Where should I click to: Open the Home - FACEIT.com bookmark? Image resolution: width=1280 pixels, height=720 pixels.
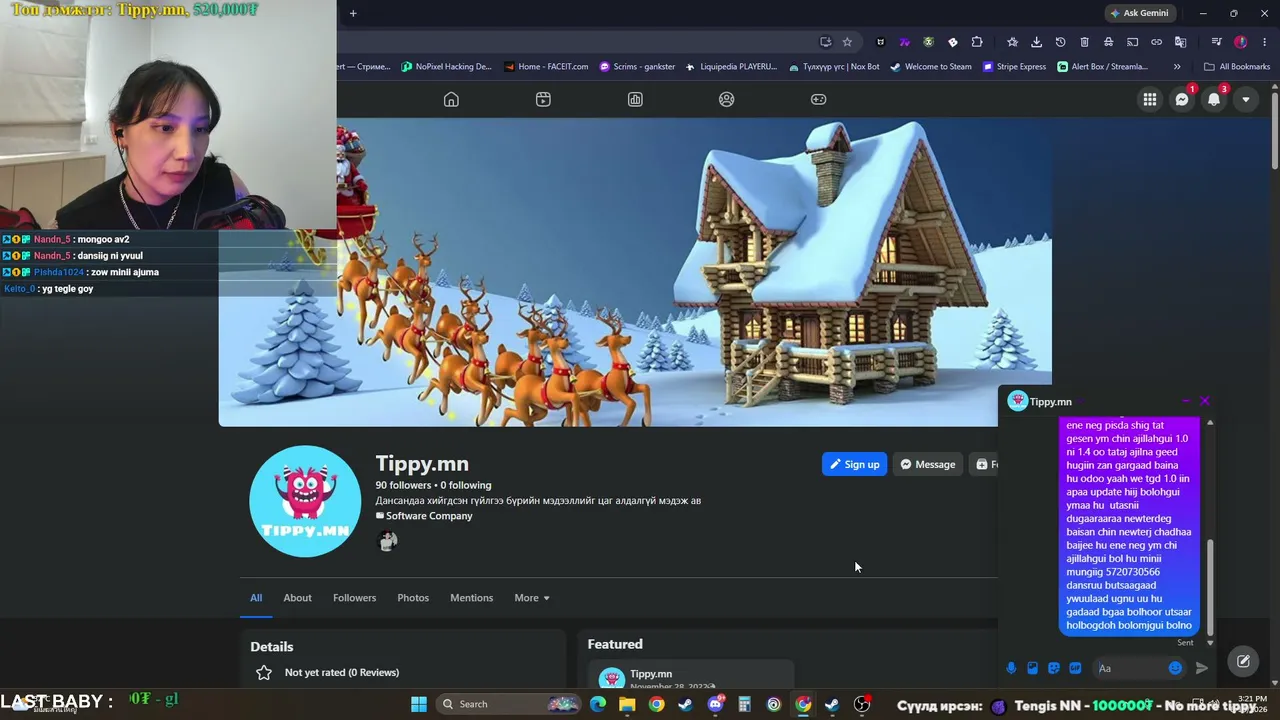click(x=546, y=67)
